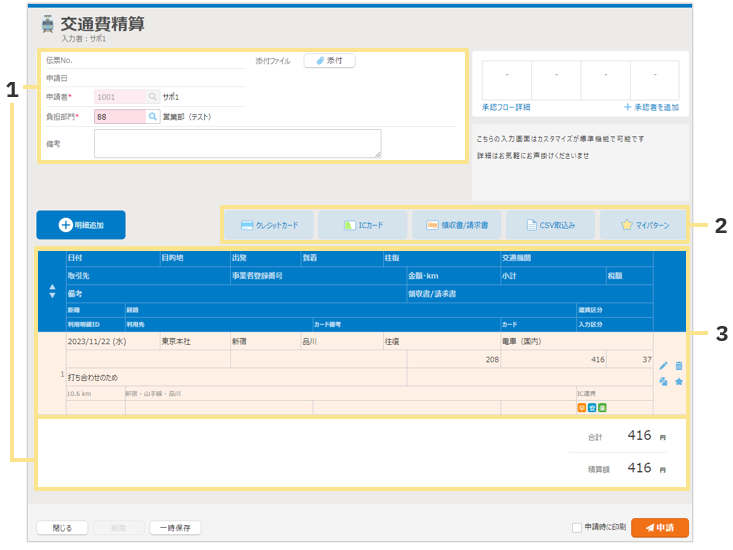Click the green 楽 route badge
This screenshot has height=550, width=733.
coord(602,407)
